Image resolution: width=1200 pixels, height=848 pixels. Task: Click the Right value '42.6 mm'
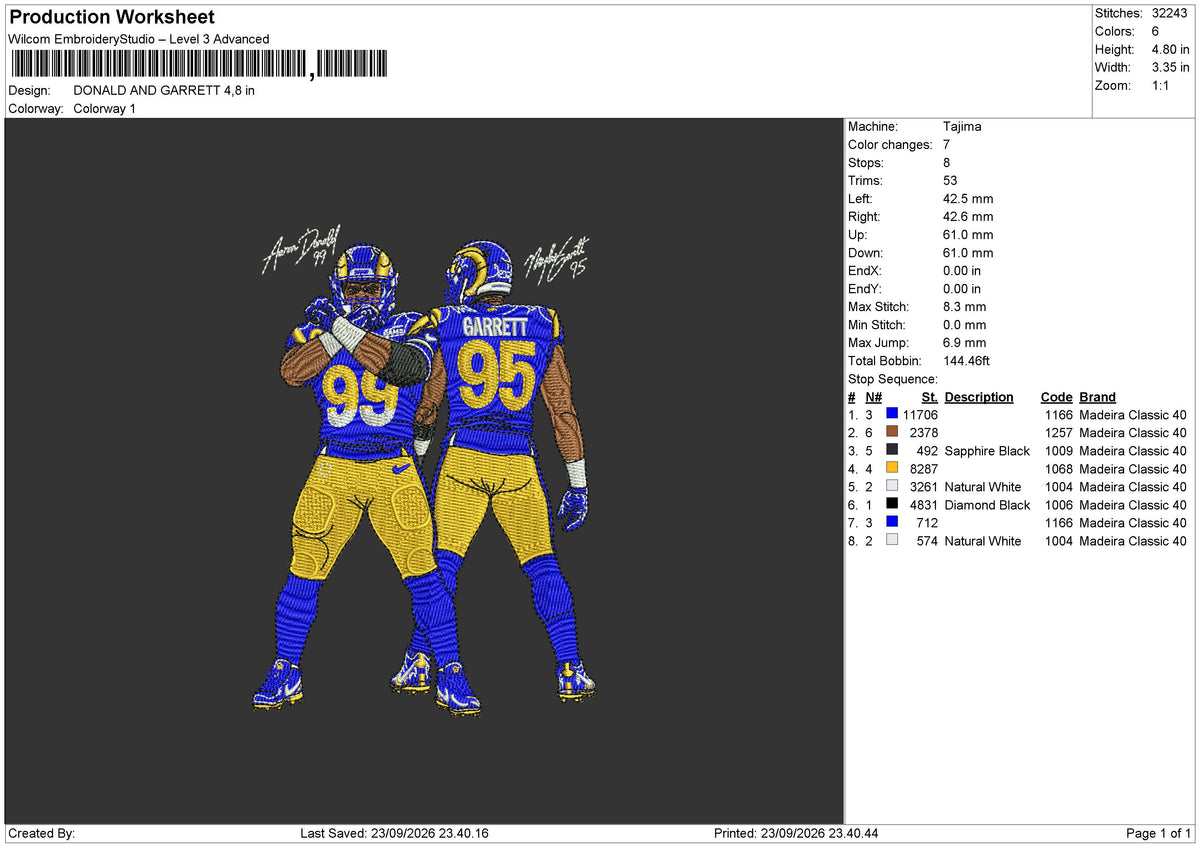click(x=968, y=216)
